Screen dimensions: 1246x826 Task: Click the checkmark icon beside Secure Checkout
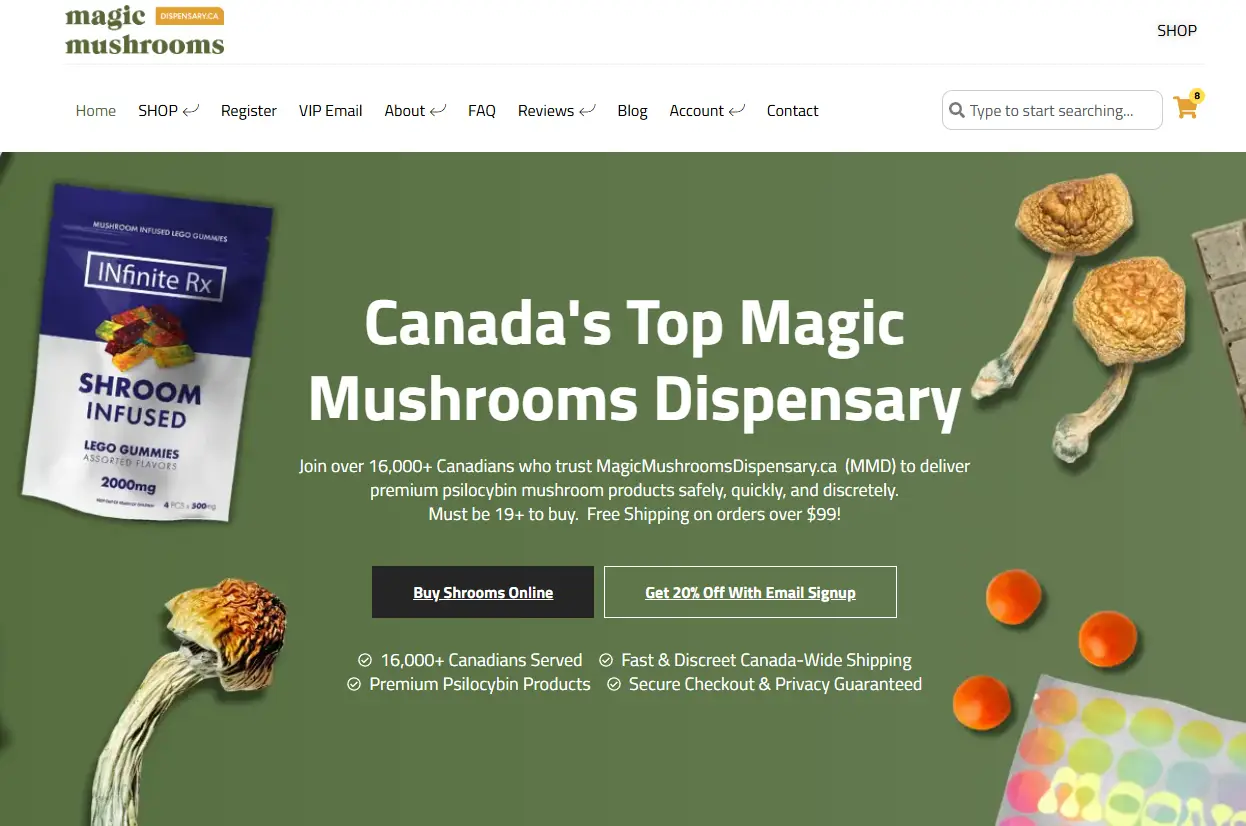tap(613, 684)
